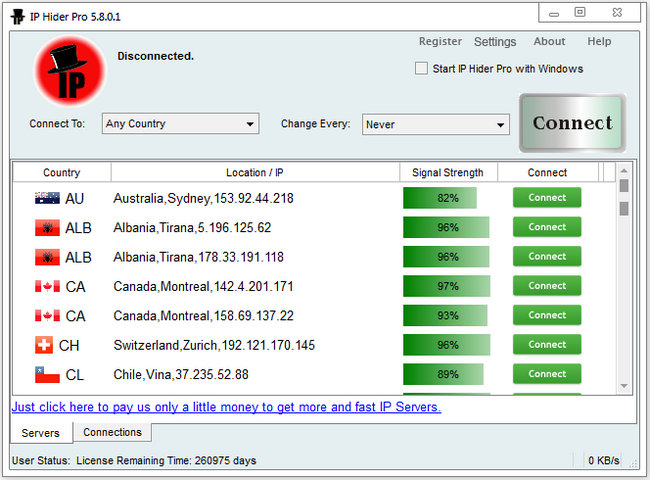
Task: Open the Register menu
Action: pyautogui.click(x=440, y=41)
